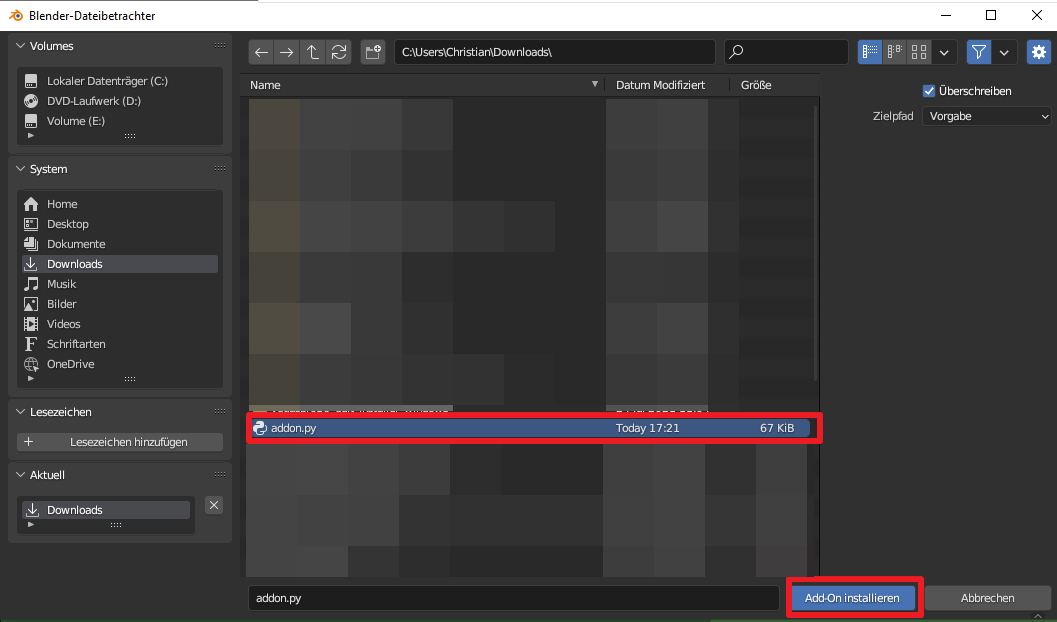Open the display settings dropdown arrow
1057x622 pixels.
tap(944, 52)
